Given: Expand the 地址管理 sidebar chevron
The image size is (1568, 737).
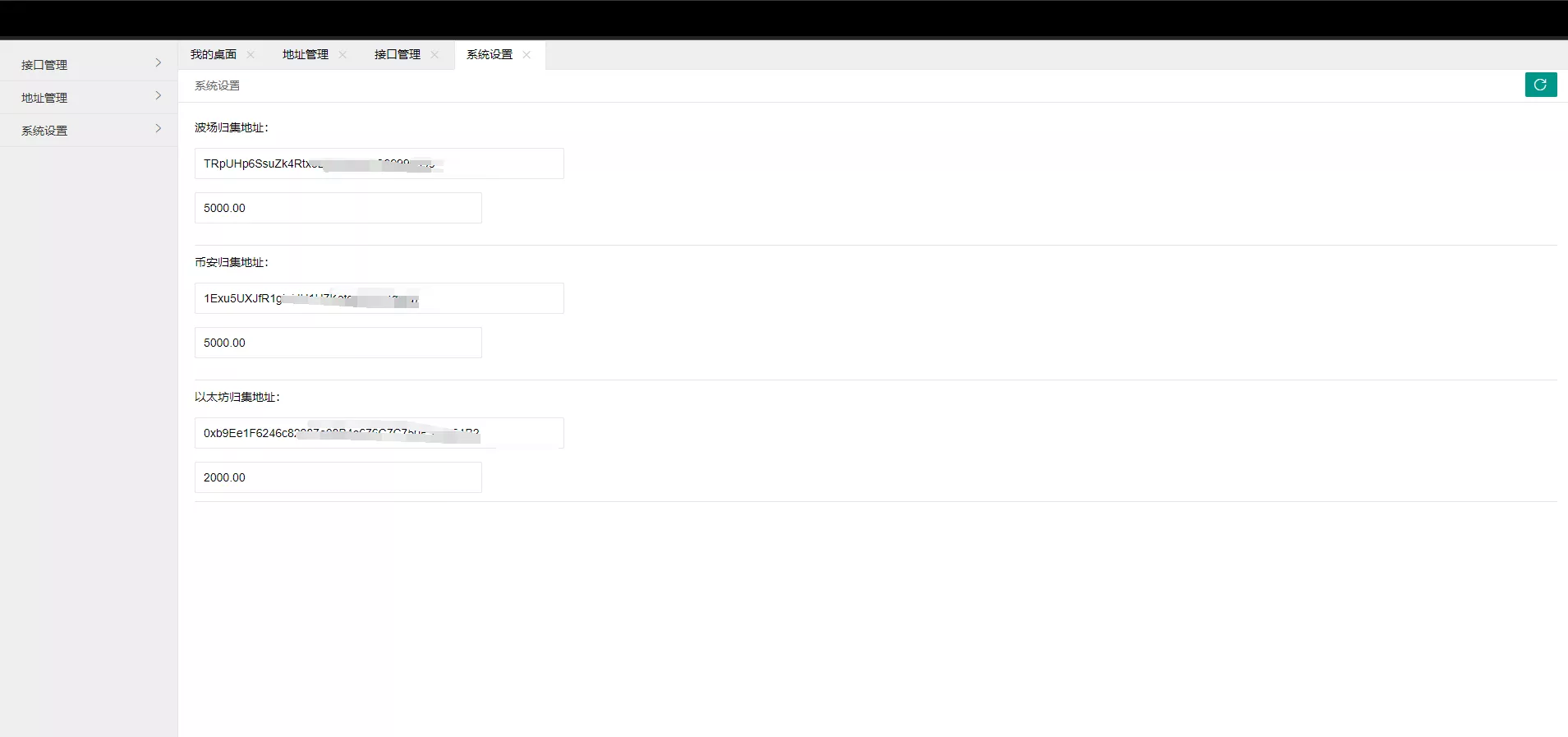Looking at the screenshot, I should (x=159, y=96).
